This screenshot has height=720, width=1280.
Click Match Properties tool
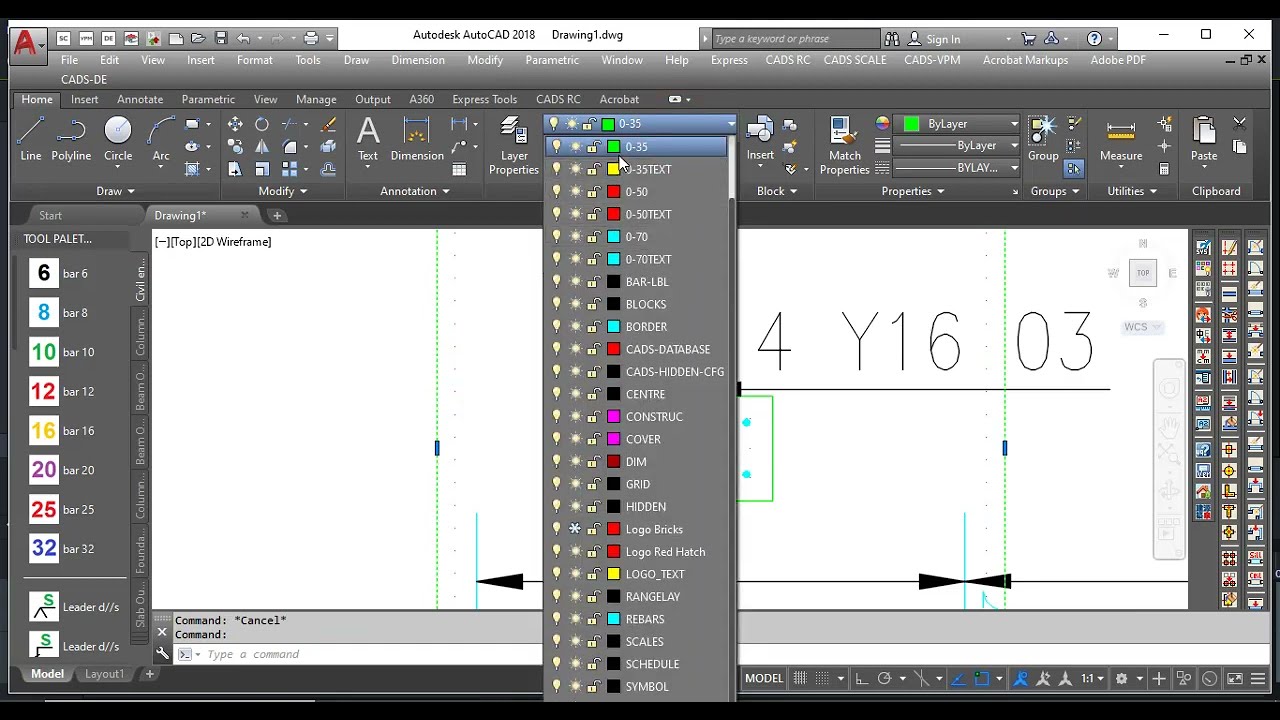pyautogui.click(x=845, y=146)
